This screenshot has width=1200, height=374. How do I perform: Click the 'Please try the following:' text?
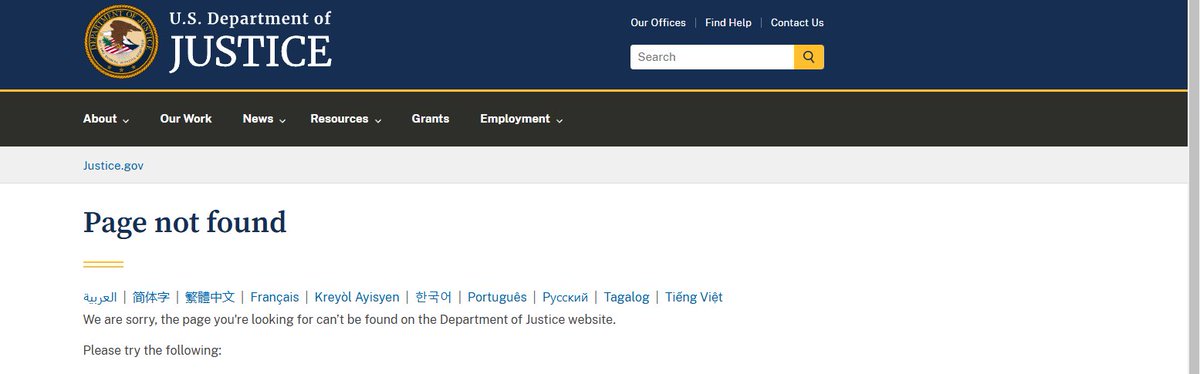[x=152, y=351]
